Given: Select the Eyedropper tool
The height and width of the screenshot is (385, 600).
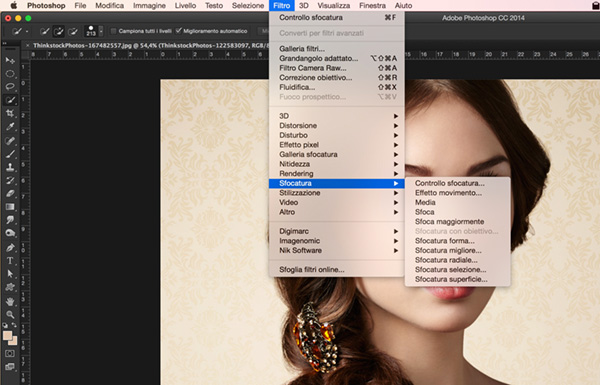Looking at the screenshot, I should pos(10,126).
